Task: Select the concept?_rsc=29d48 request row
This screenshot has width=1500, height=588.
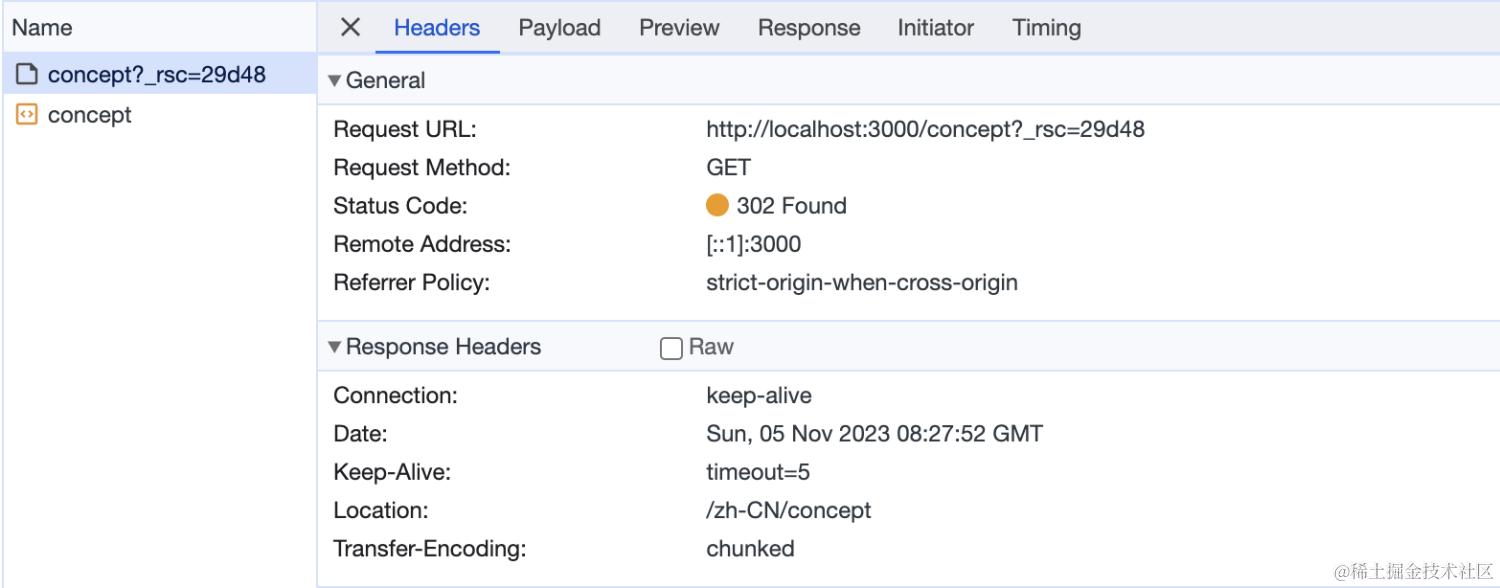Action: click(x=156, y=74)
